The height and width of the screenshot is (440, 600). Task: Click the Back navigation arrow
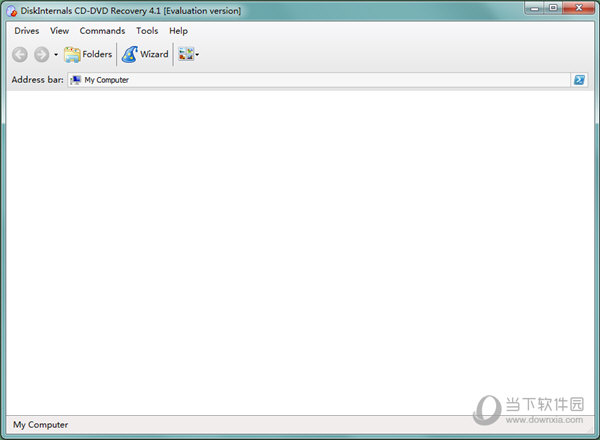20,54
